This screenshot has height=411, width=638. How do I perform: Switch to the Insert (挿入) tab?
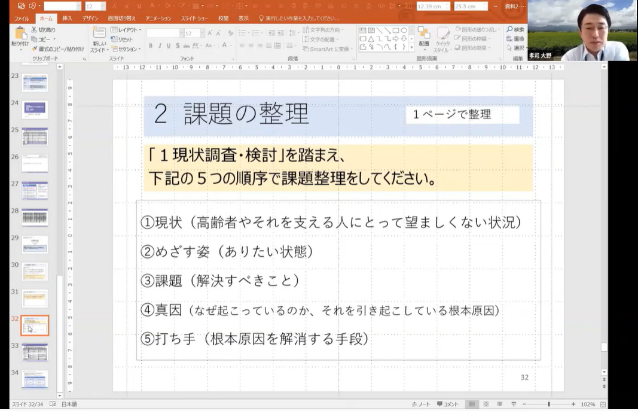(x=66, y=17)
